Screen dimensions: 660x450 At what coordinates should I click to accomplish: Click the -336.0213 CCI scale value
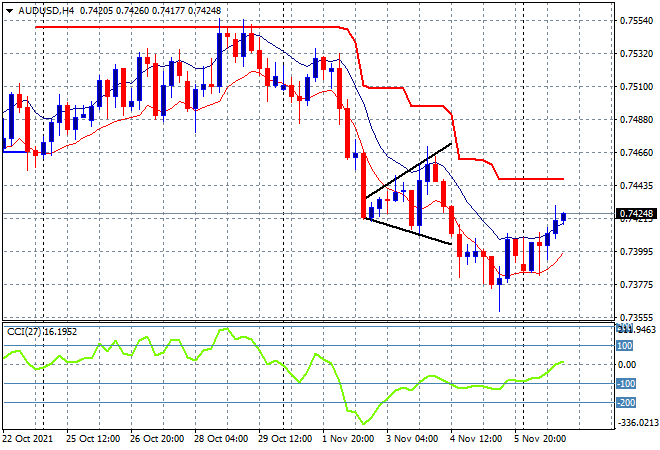[x=637, y=422]
